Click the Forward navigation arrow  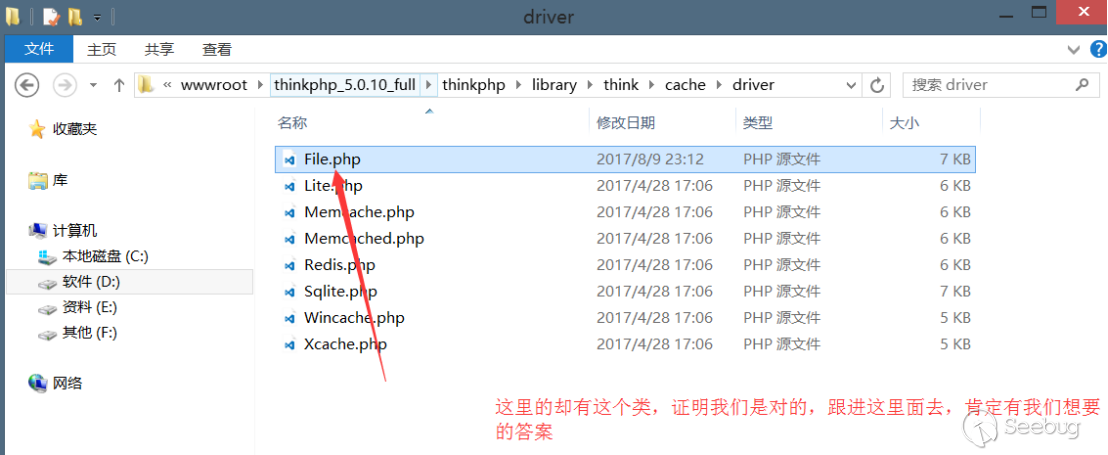click(65, 85)
